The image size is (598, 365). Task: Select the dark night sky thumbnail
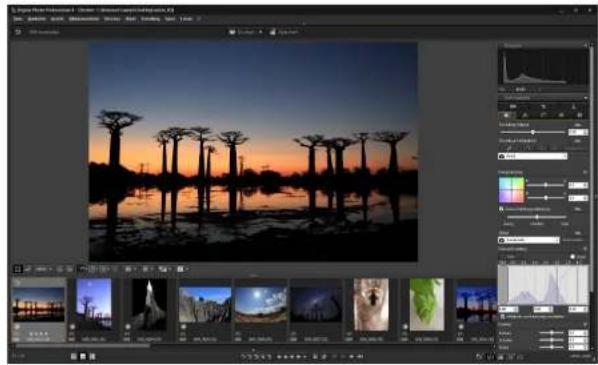coord(317,304)
